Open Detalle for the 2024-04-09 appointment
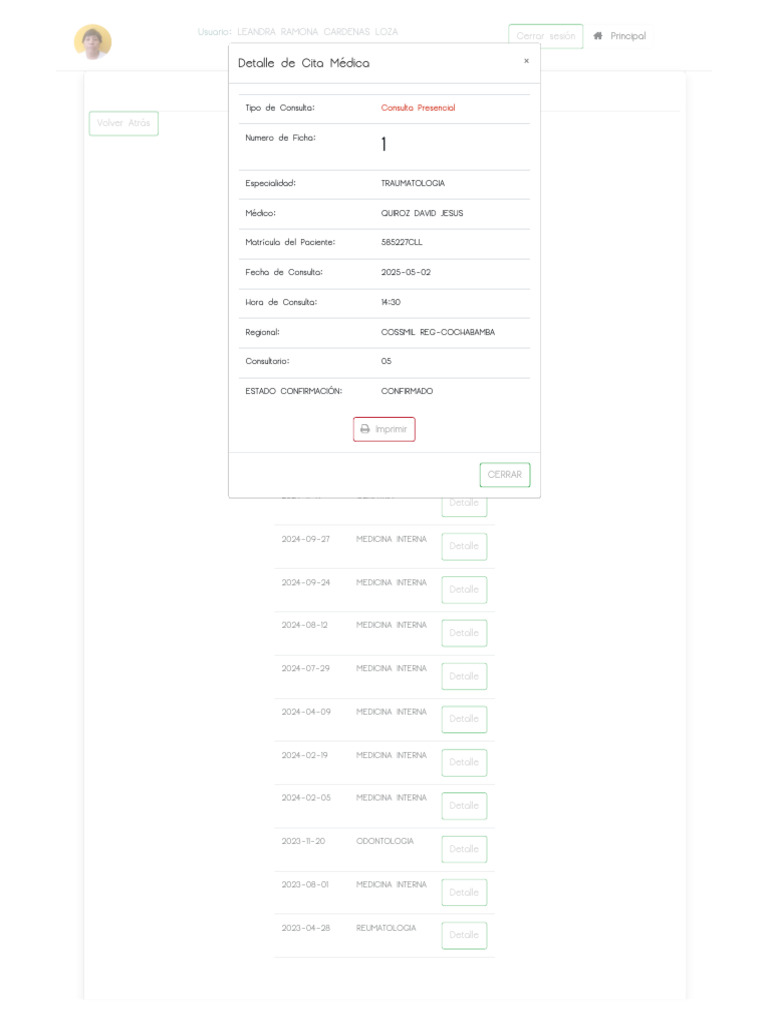768x1024 pixels. point(464,719)
